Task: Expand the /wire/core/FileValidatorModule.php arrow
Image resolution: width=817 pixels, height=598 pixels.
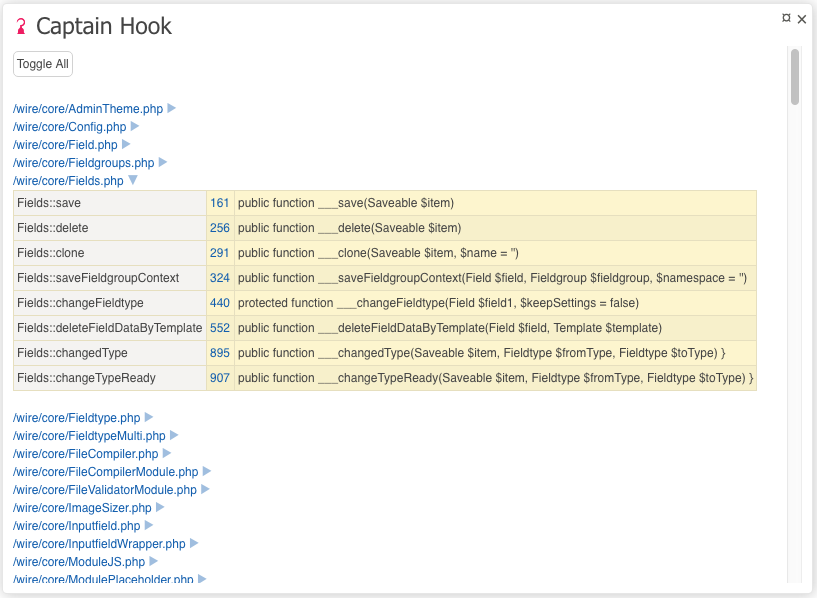Action: (x=205, y=489)
